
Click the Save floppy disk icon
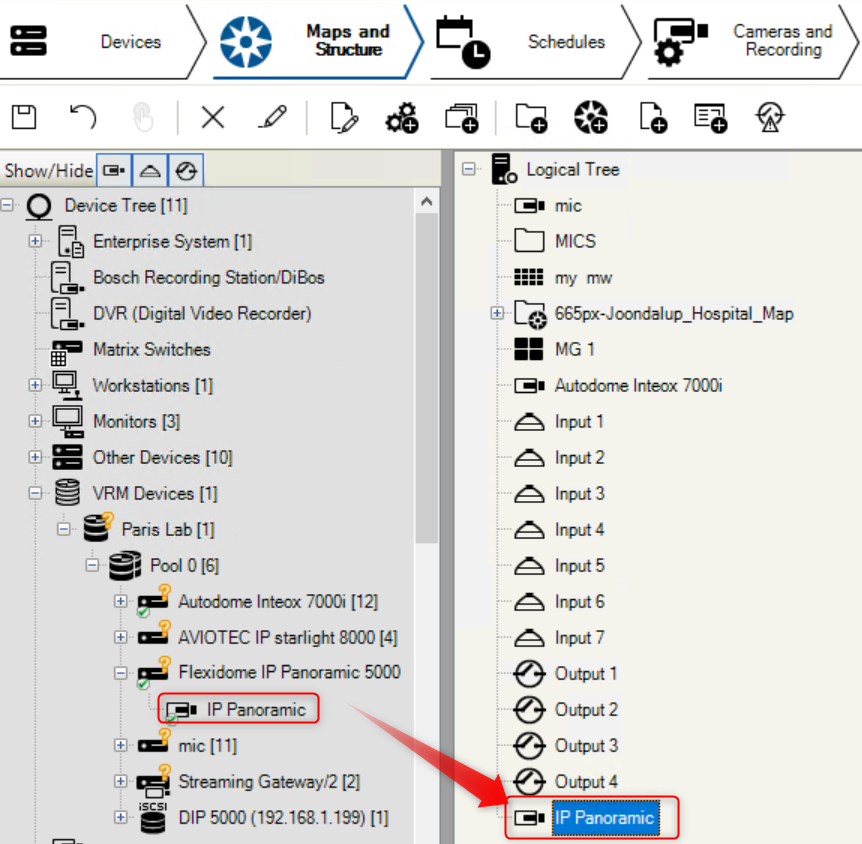point(24,118)
